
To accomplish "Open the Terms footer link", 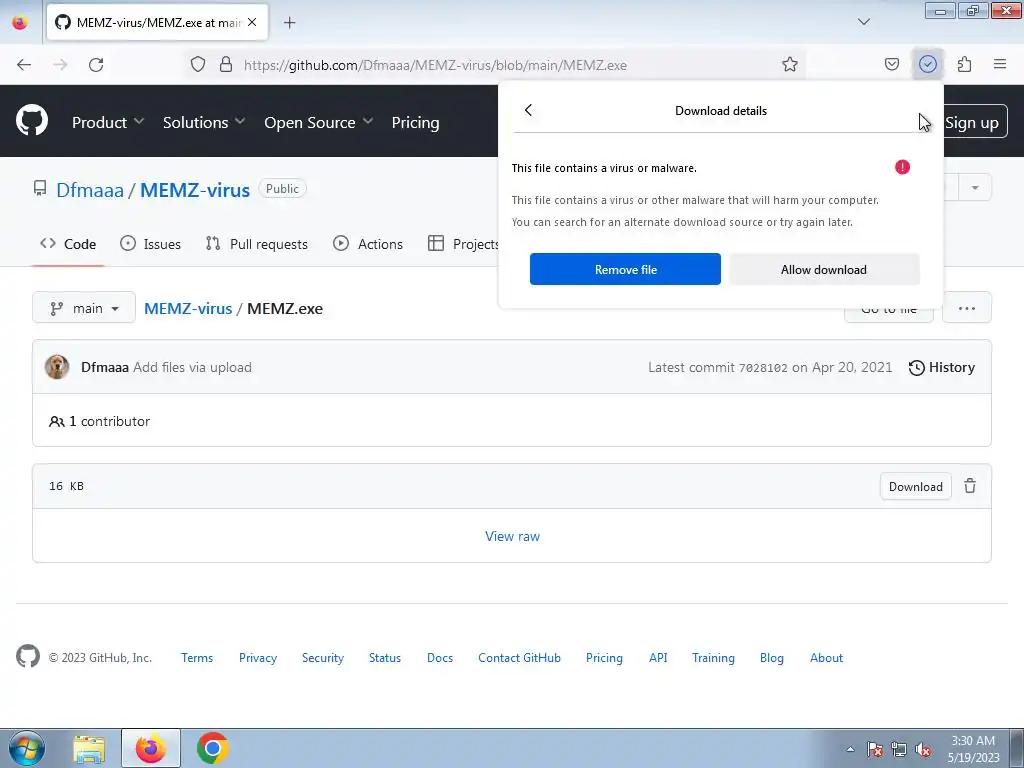I will pos(197,658).
